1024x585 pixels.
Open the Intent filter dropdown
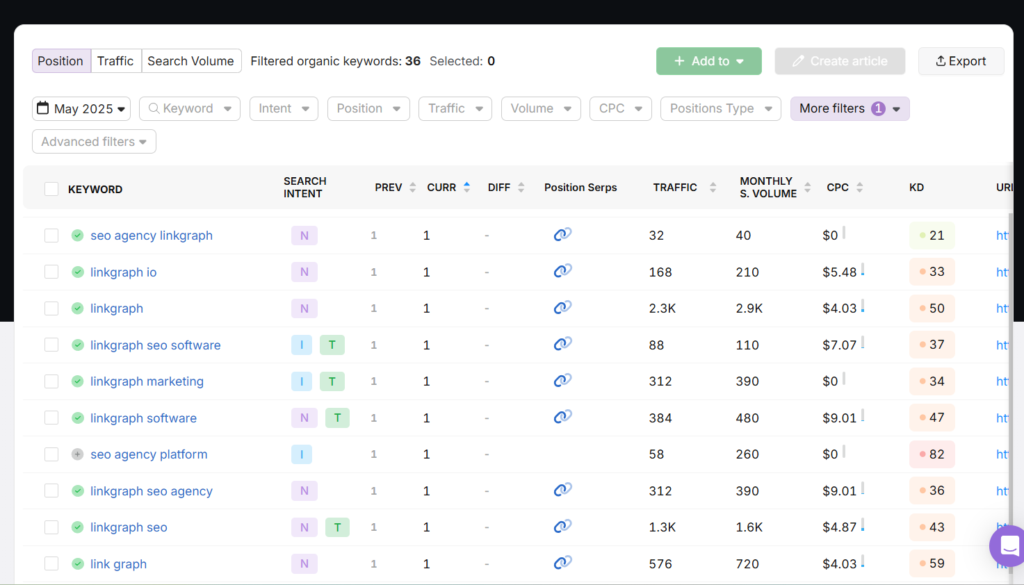tap(283, 108)
